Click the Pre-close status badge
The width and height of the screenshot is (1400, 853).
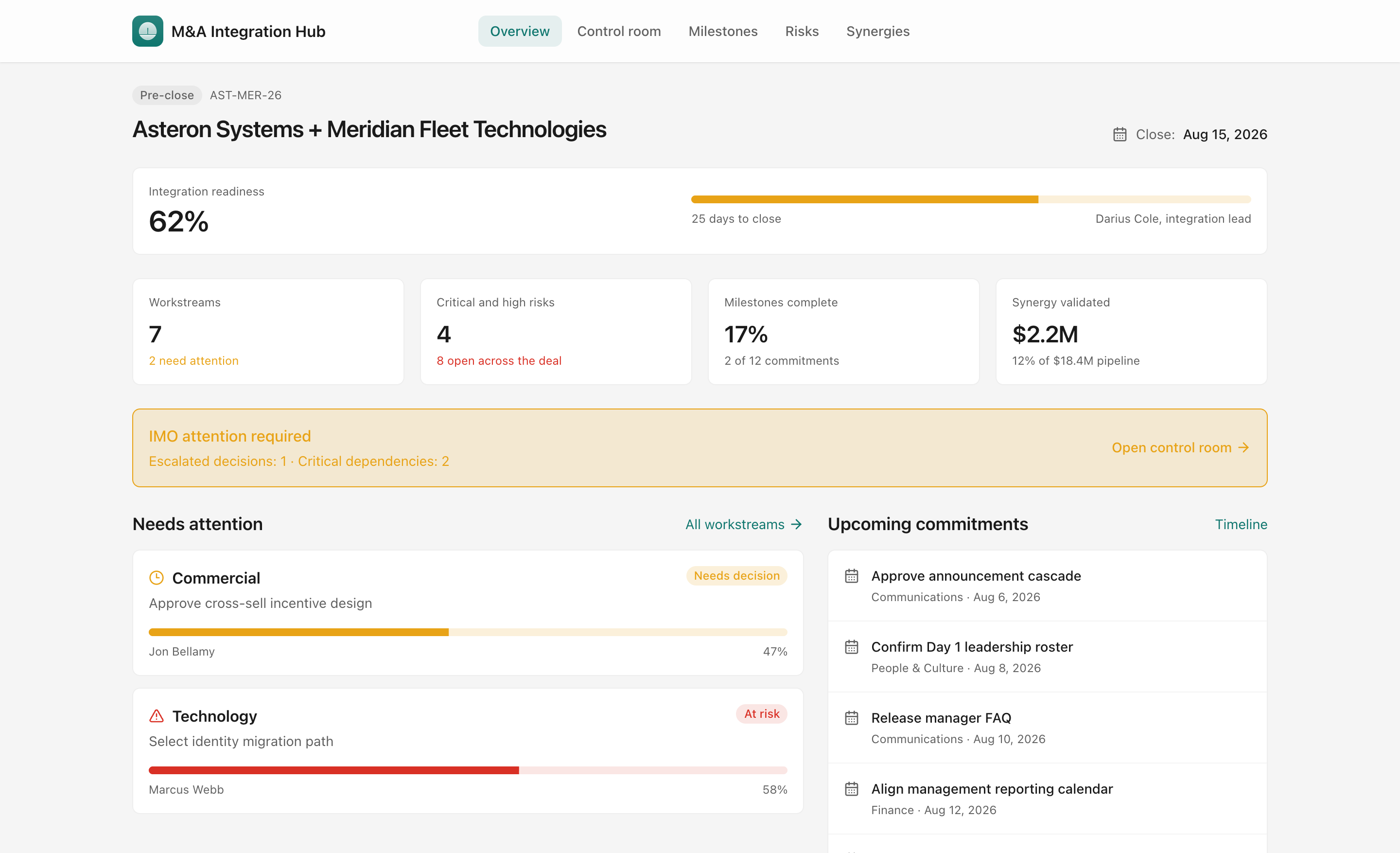pyautogui.click(x=167, y=95)
